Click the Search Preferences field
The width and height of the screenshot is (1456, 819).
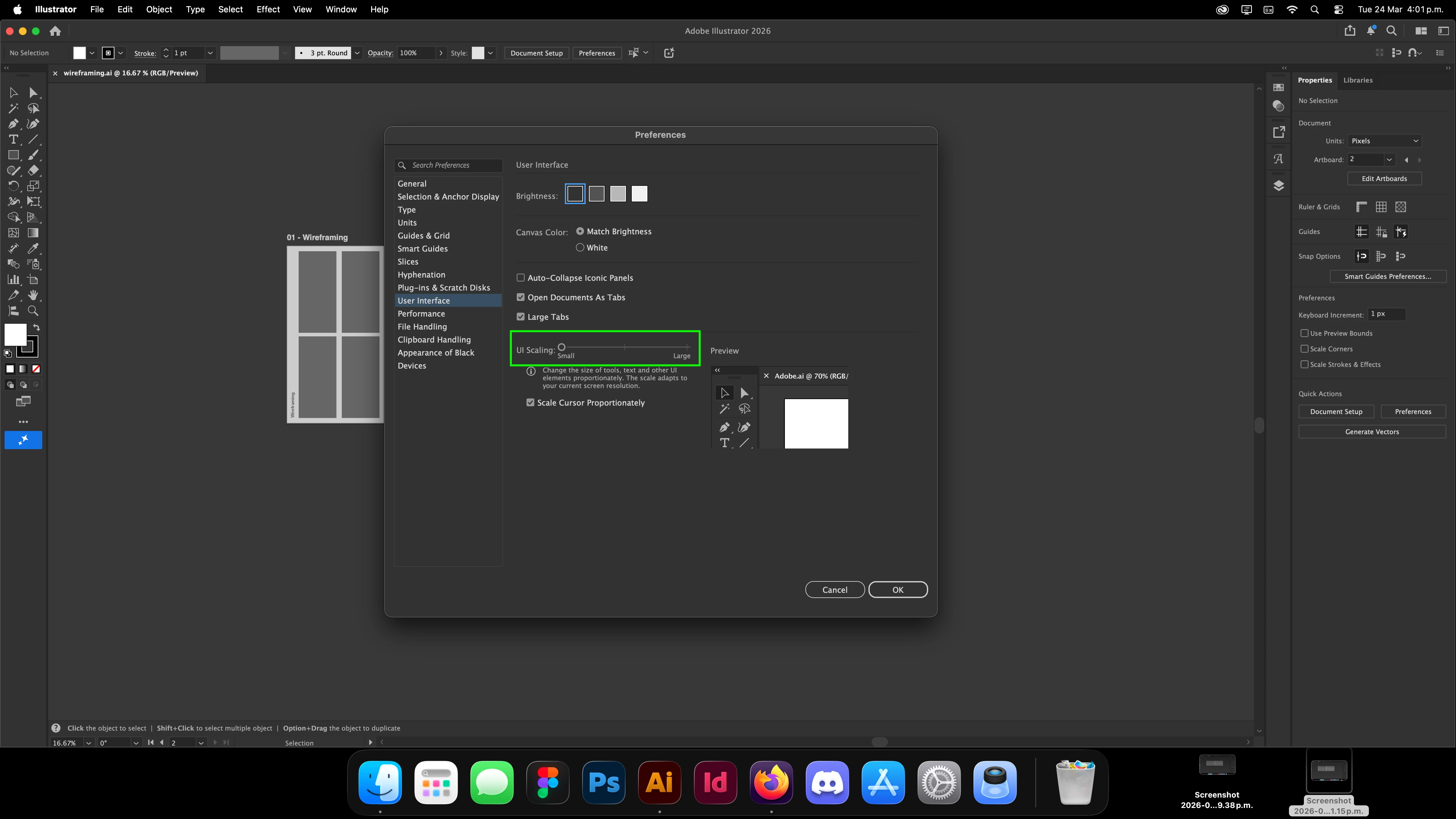click(x=454, y=165)
